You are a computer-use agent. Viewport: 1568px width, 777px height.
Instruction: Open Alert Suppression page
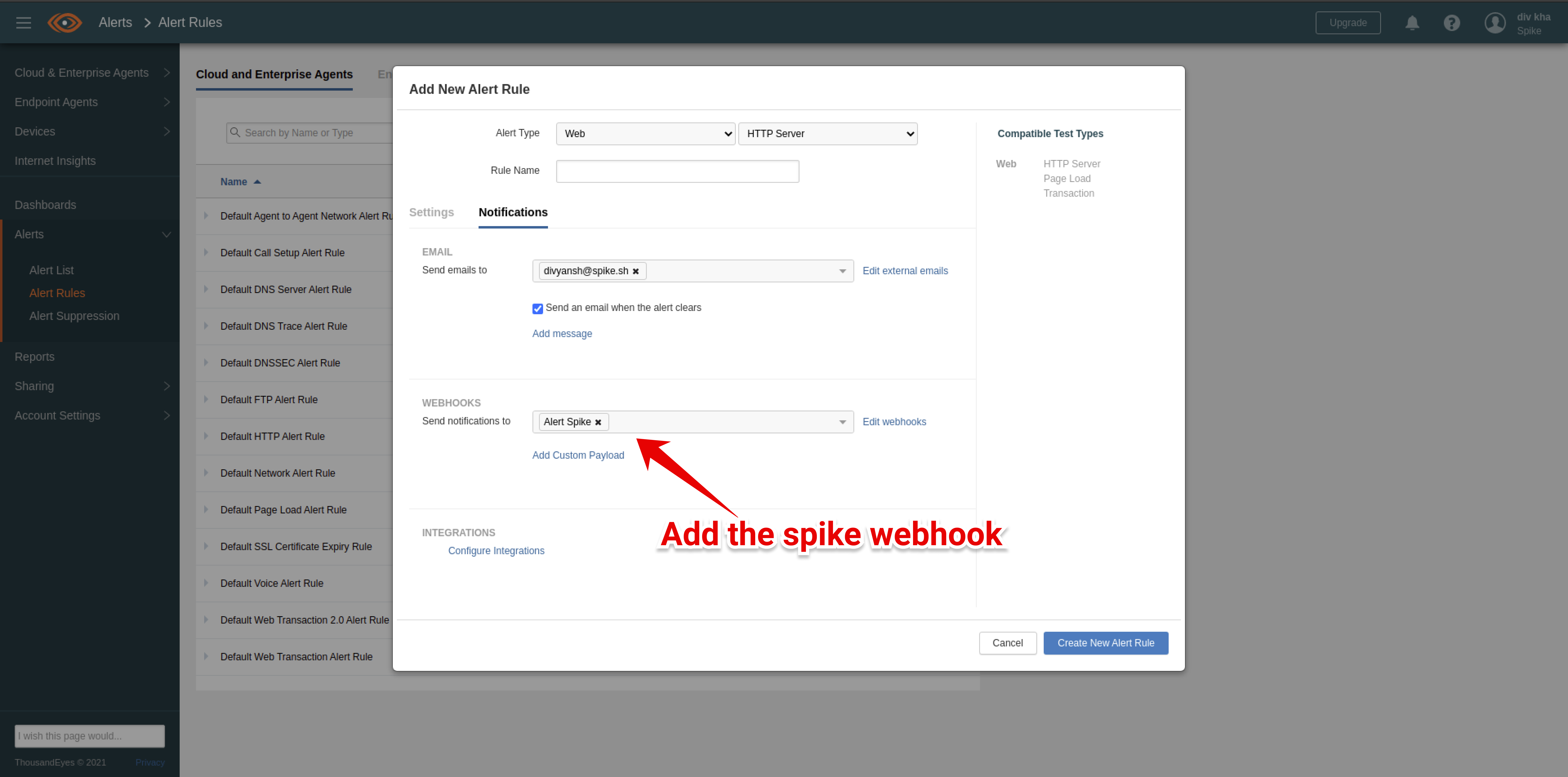74,316
